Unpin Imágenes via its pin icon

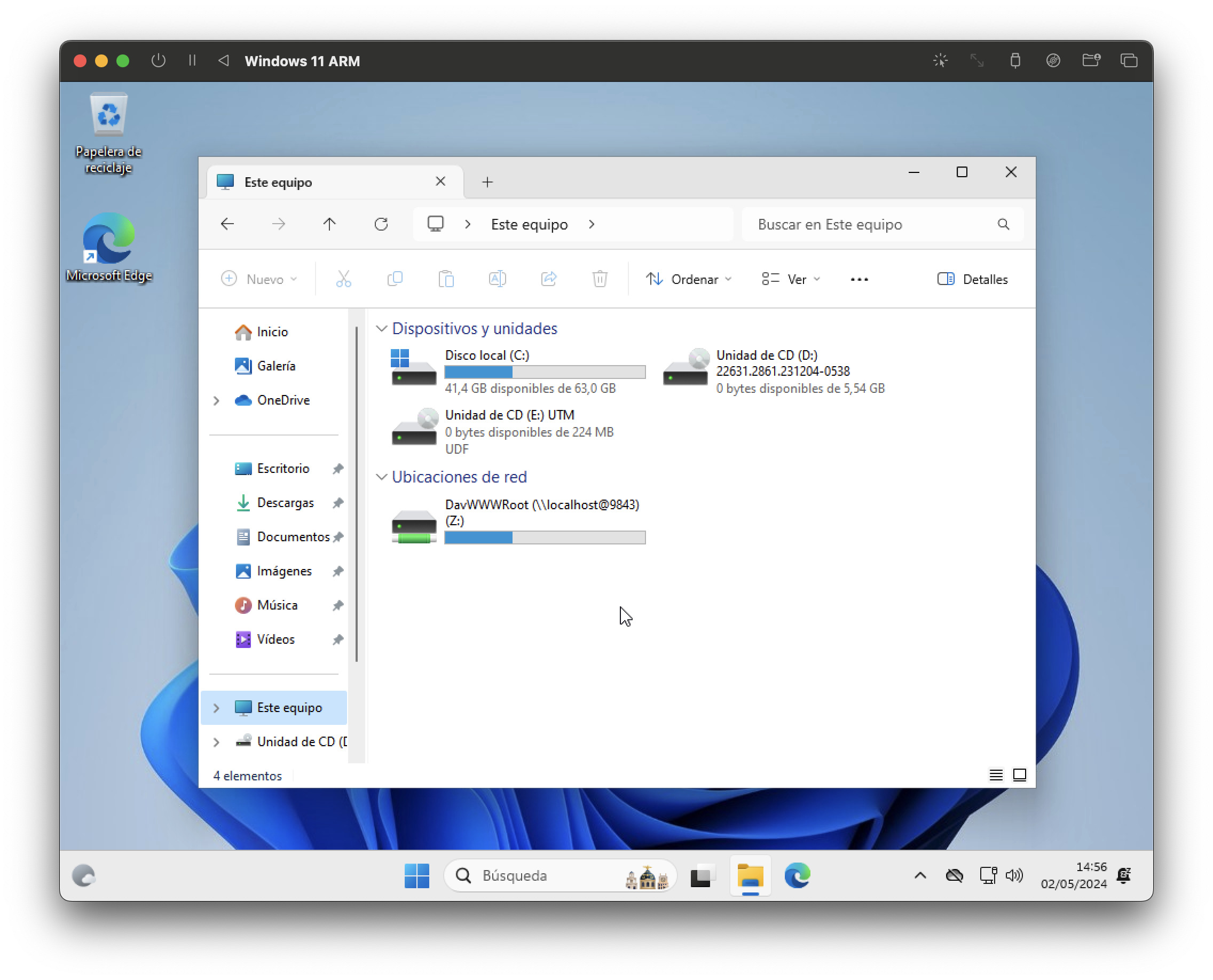click(338, 571)
